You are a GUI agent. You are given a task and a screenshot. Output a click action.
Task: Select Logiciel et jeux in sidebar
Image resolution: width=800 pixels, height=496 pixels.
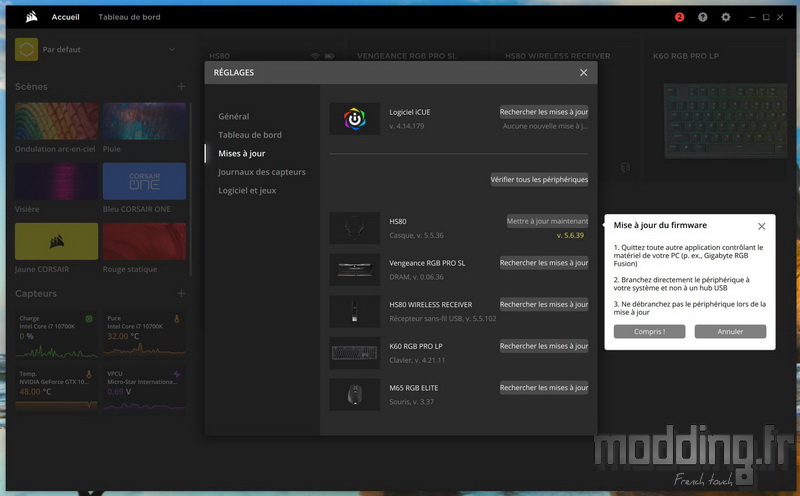[x=247, y=190]
